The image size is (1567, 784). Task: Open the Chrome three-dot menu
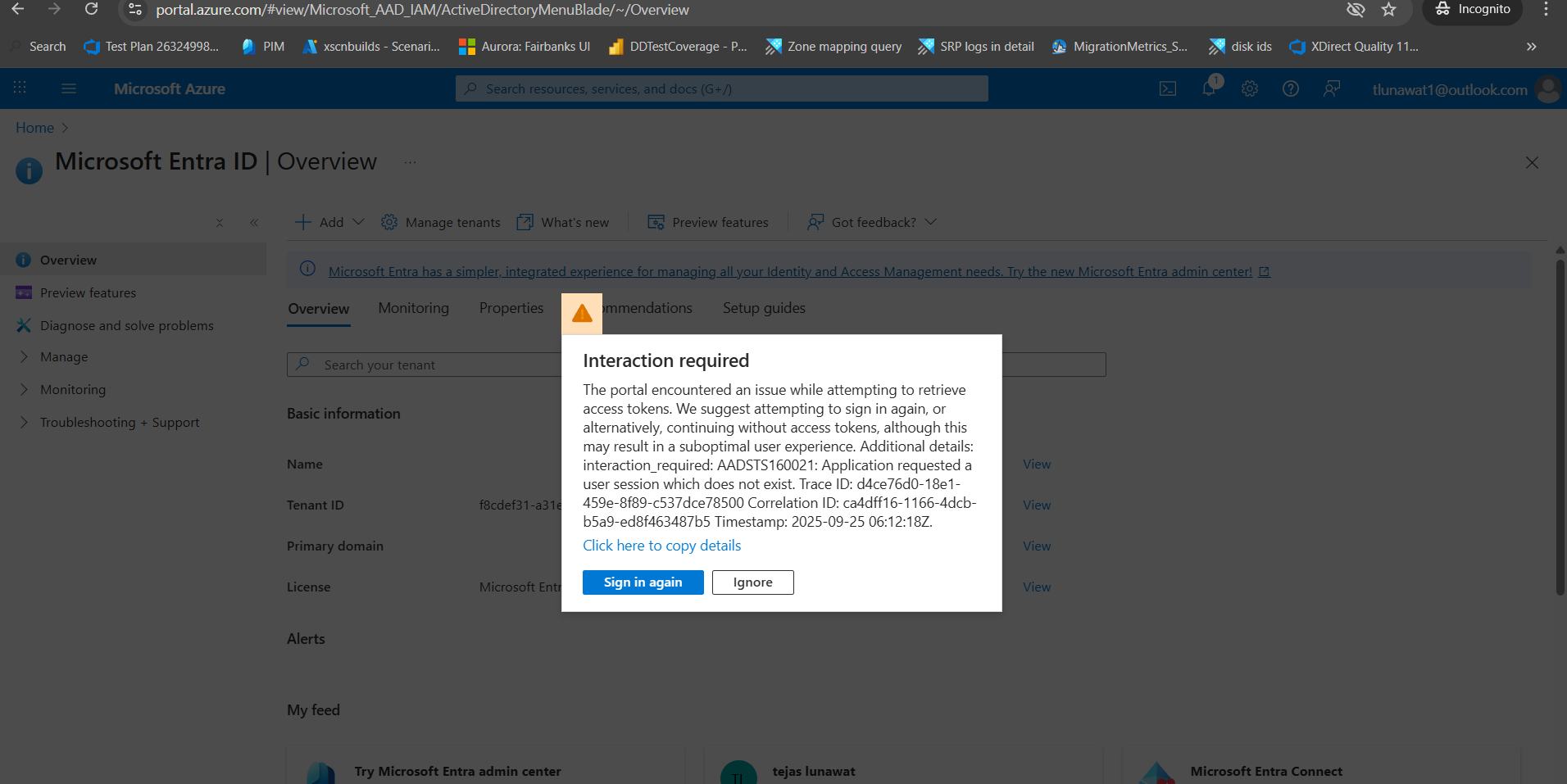click(1546, 9)
